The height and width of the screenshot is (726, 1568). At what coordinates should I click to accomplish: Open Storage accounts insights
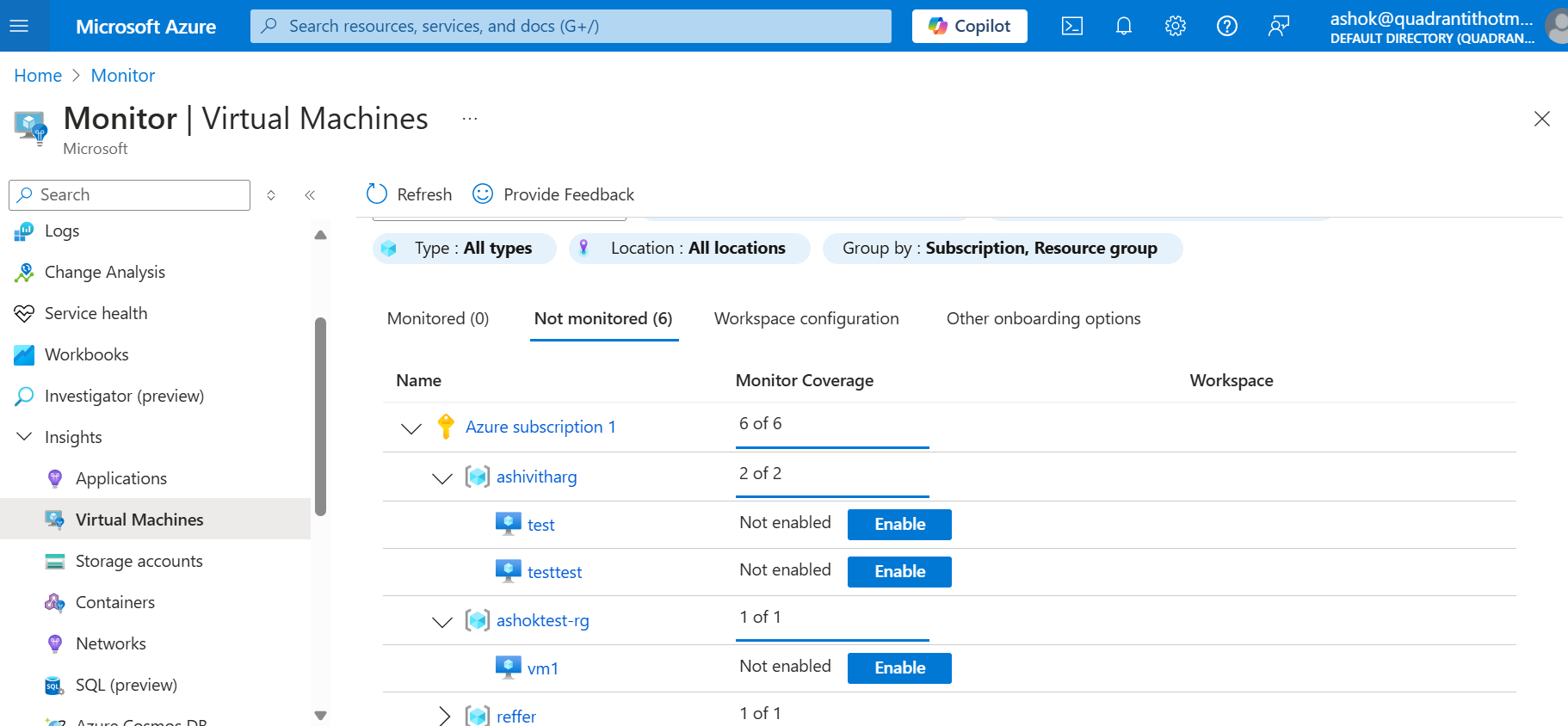point(139,561)
